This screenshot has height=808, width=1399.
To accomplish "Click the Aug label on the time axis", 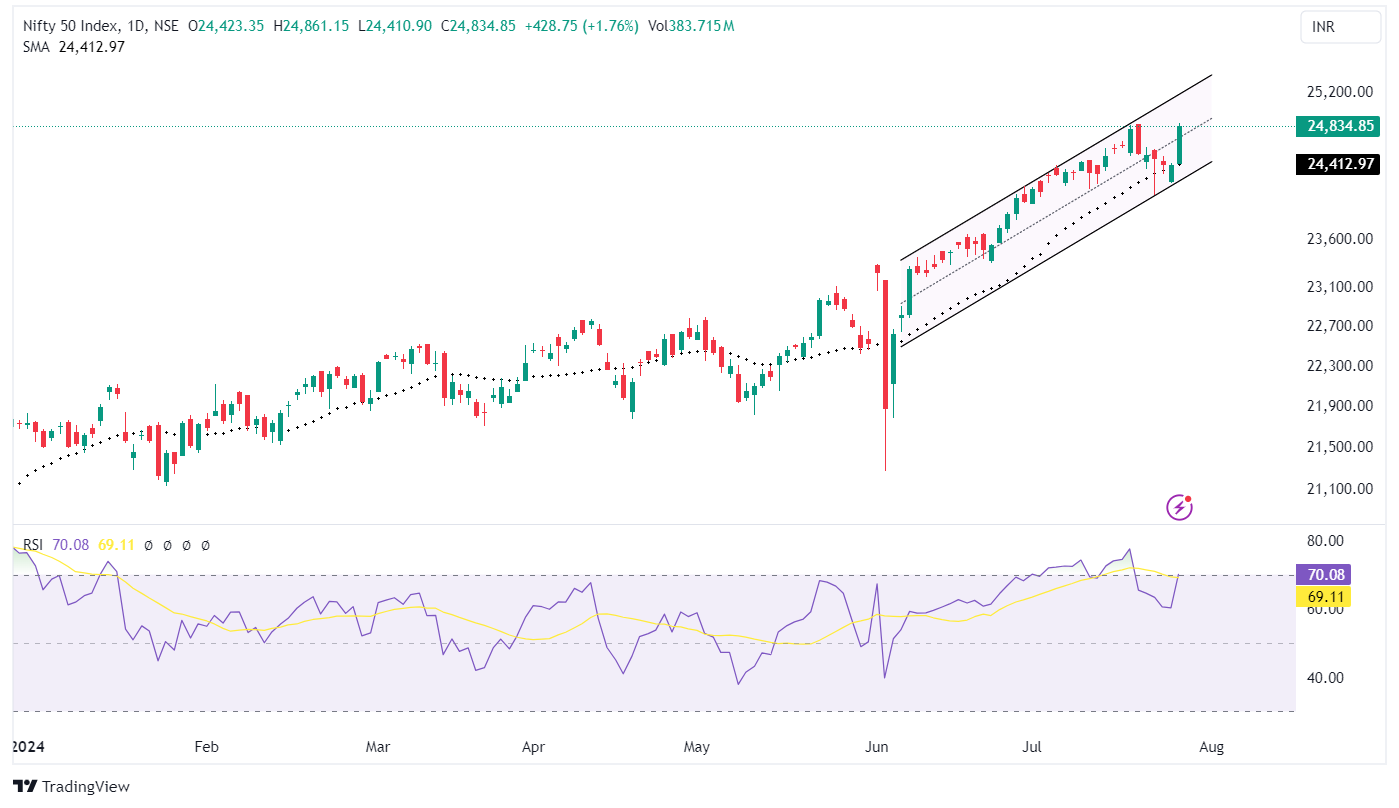I will click(x=1210, y=746).
